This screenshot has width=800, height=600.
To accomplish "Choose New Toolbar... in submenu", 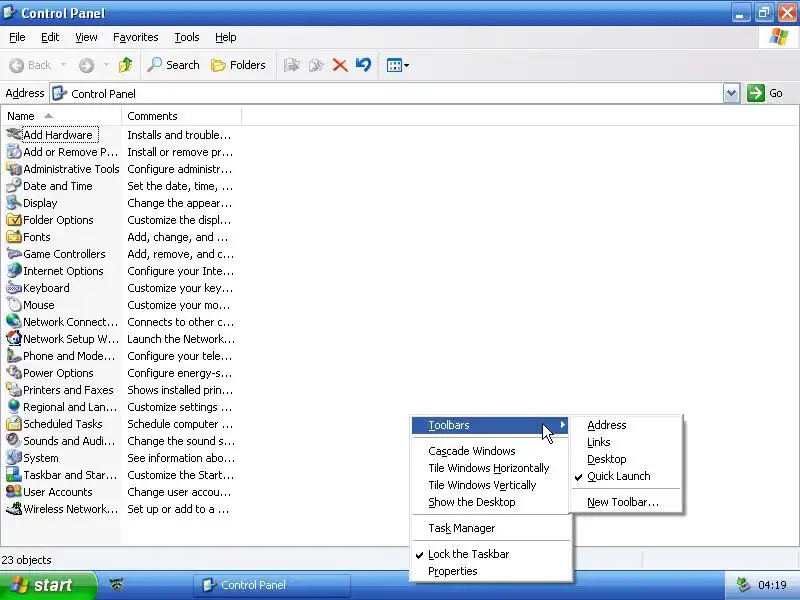I will point(627,502).
